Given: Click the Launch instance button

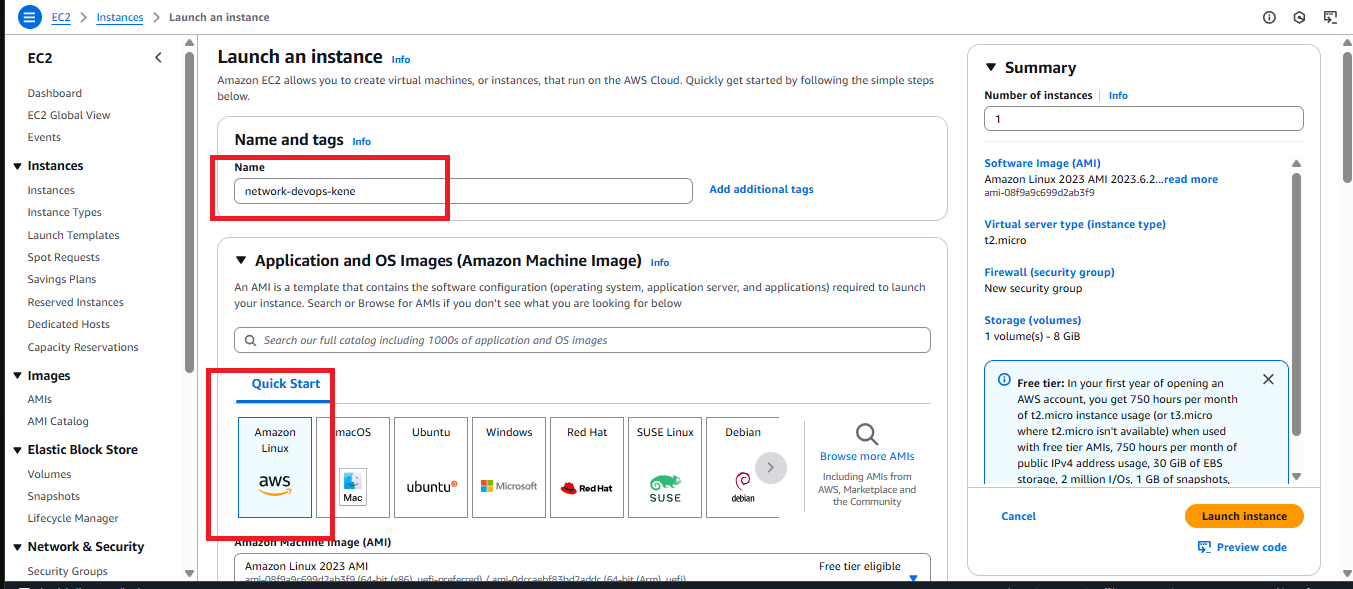Looking at the screenshot, I should 1244,516.
